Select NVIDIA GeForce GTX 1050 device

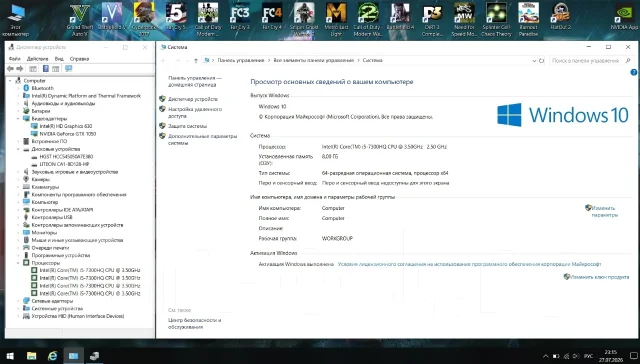coord(68,134)
